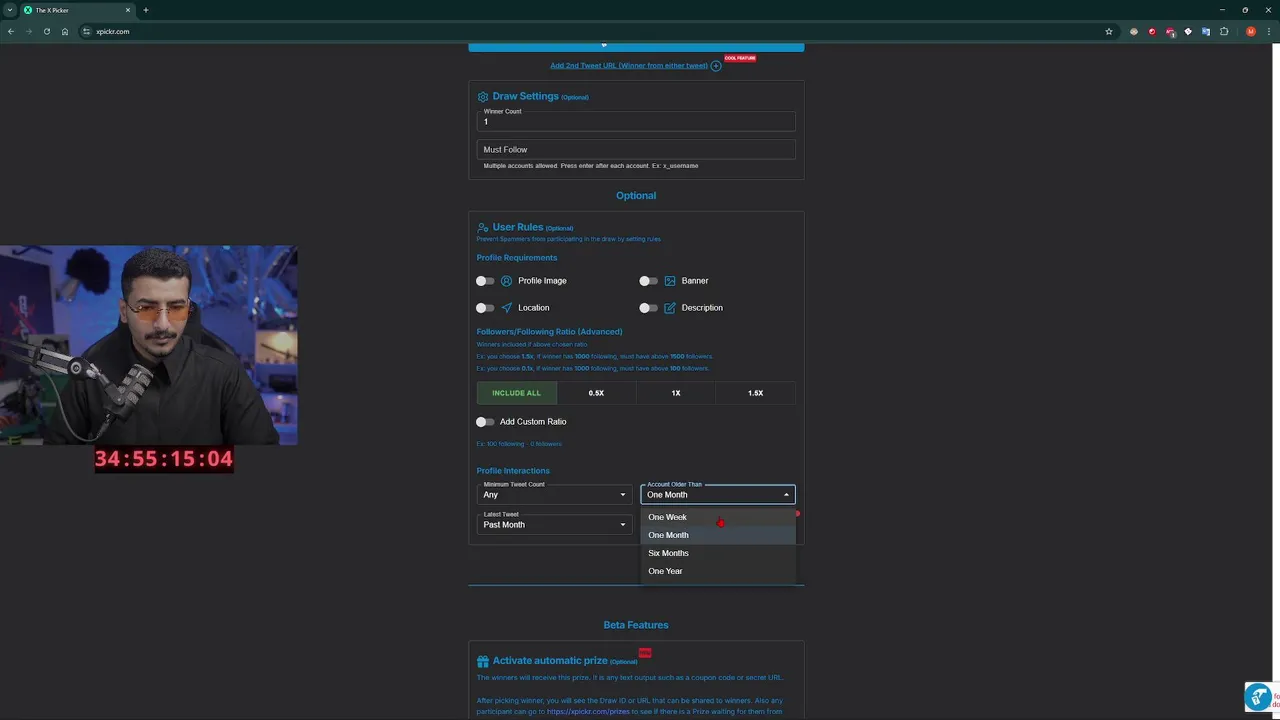Viewport: 1280px width, 720px height.
Task: Collapse the Account Older Than dropdown
Action: [x=718, y=495]
